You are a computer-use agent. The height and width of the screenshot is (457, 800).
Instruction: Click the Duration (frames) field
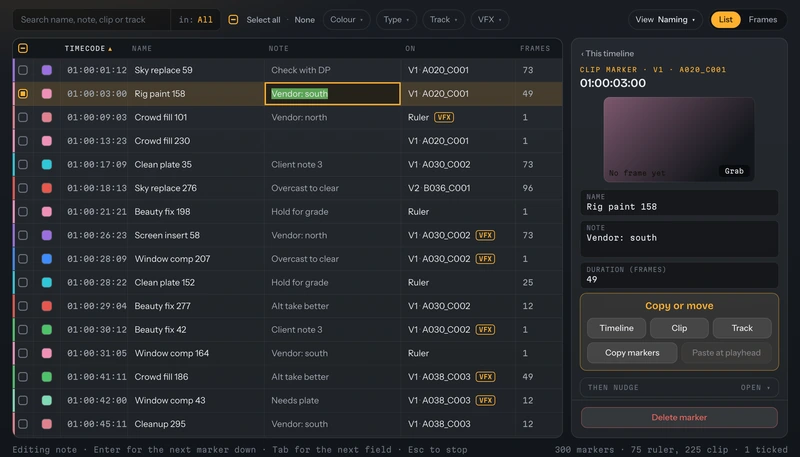click(x=679, y=275)
